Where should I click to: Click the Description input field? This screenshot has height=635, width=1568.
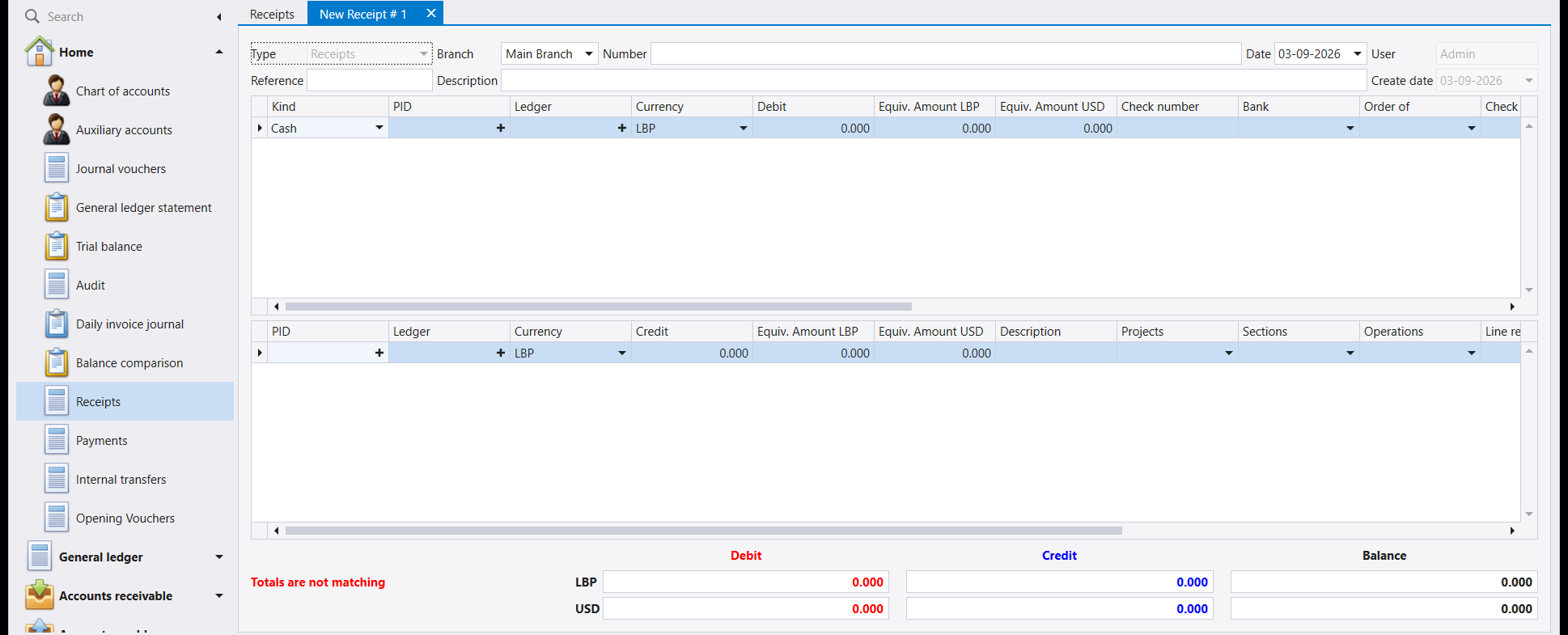click(934, 81)
